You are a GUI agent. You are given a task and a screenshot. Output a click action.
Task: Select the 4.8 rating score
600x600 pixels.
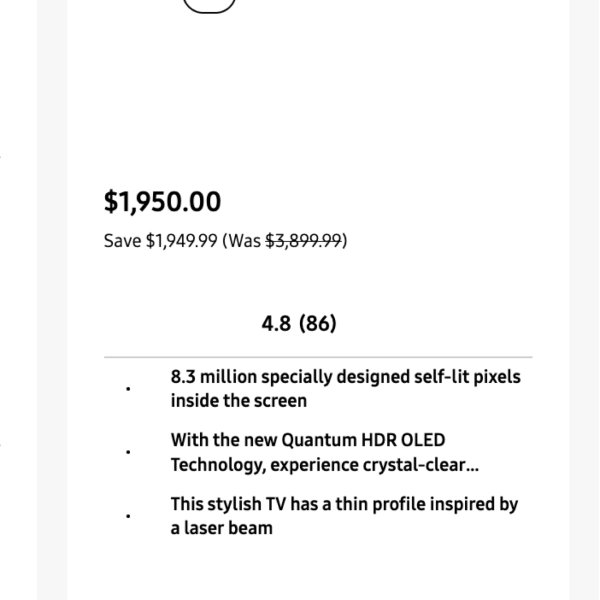(276, 323)
